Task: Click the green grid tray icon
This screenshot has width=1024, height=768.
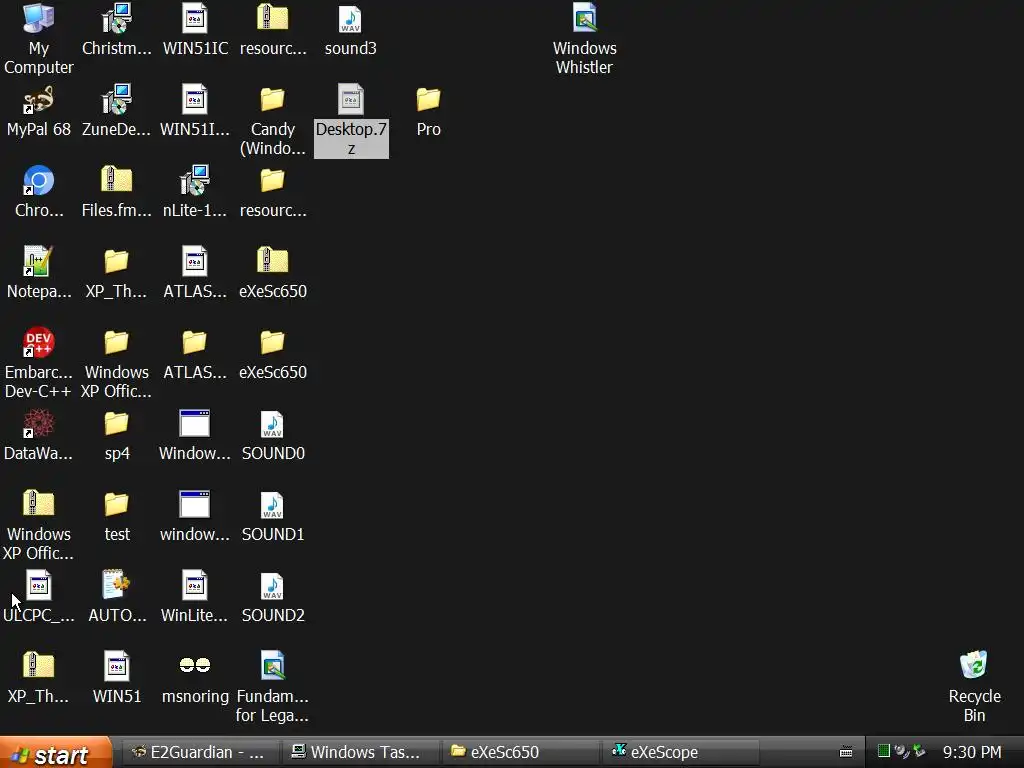Action: click(x=884, y=751)
